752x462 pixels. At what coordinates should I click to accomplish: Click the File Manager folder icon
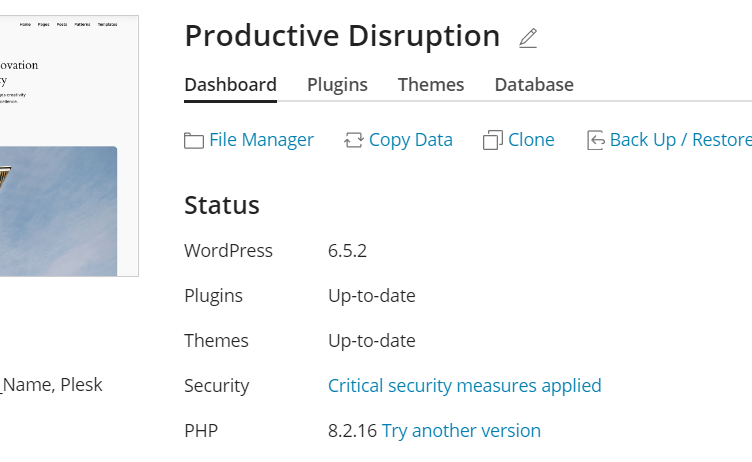point(194,141)
